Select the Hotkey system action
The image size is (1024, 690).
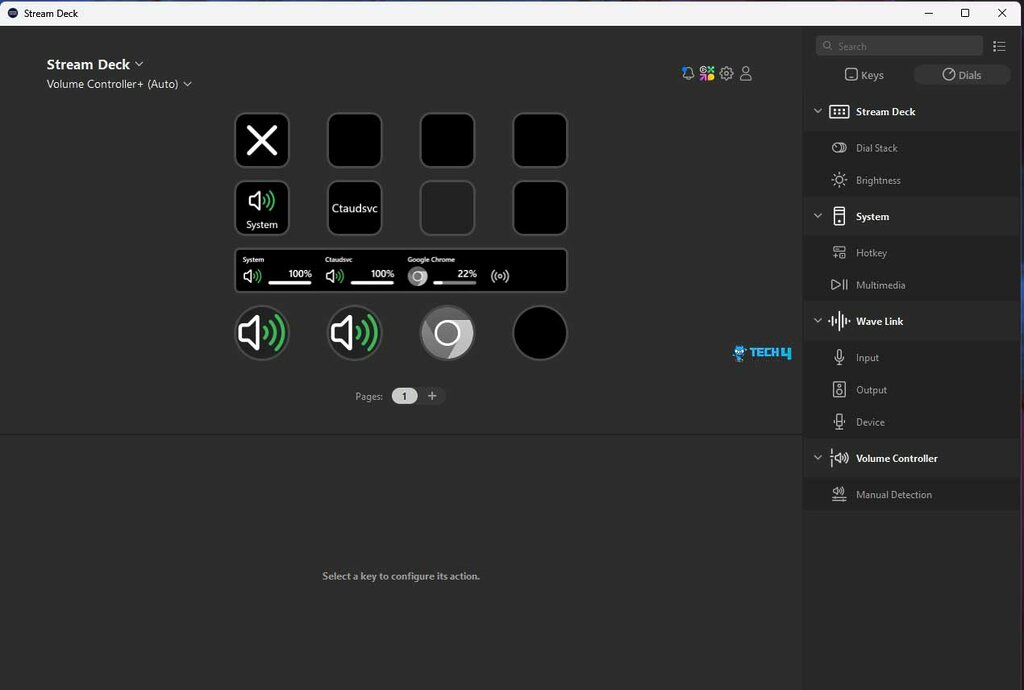[871, 252]
